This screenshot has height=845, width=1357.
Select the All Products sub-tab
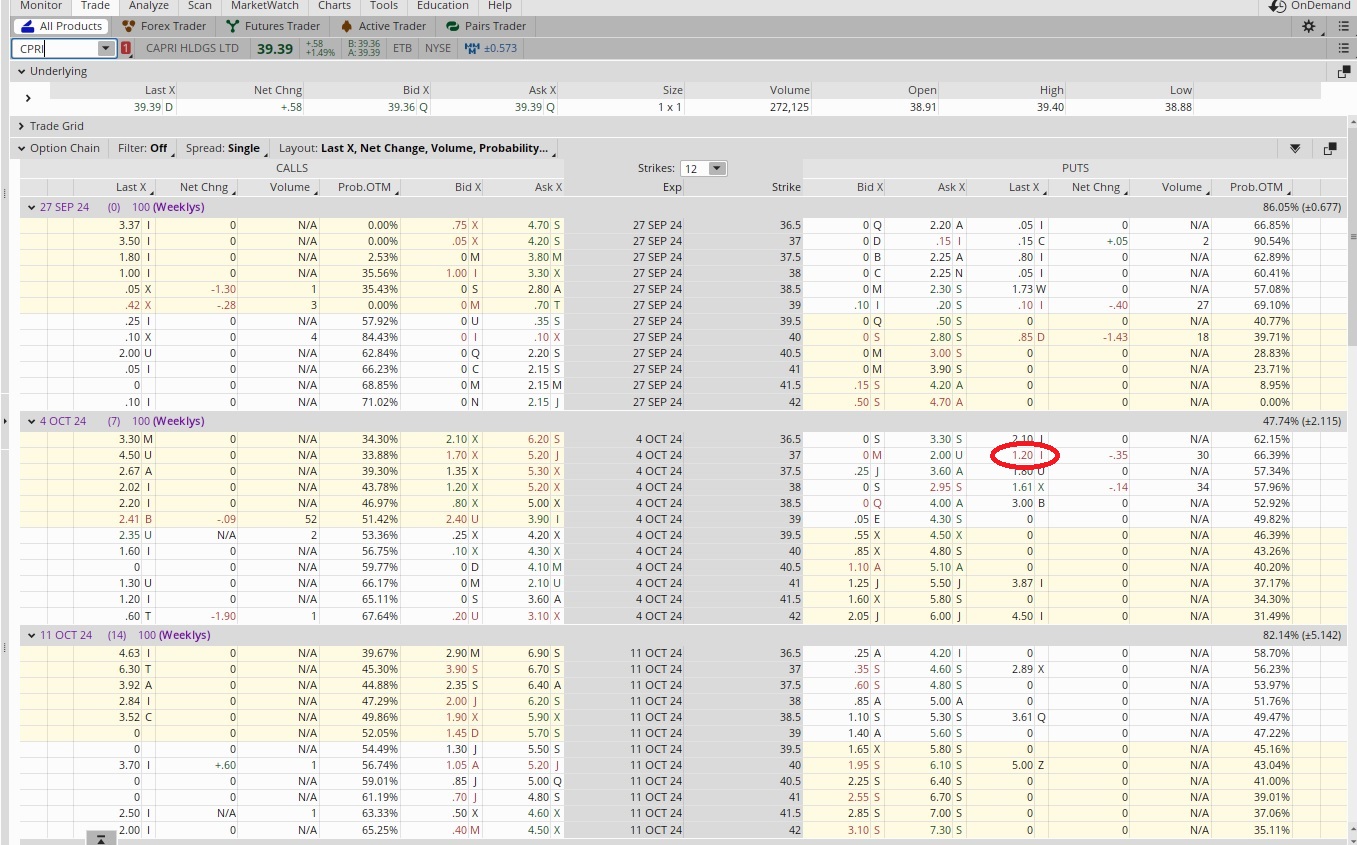(x=61, y=26)
